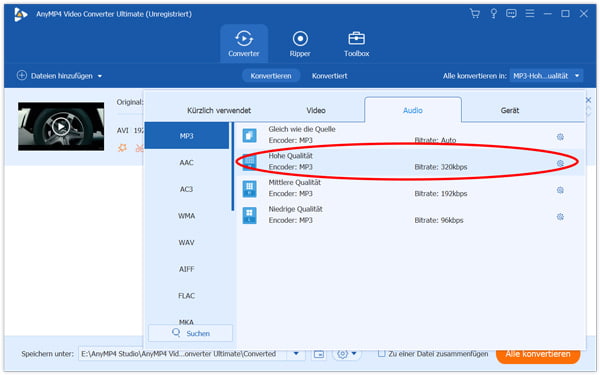Select the Hohe Qualität preset
Screen dimensions: 600x375
411,162
